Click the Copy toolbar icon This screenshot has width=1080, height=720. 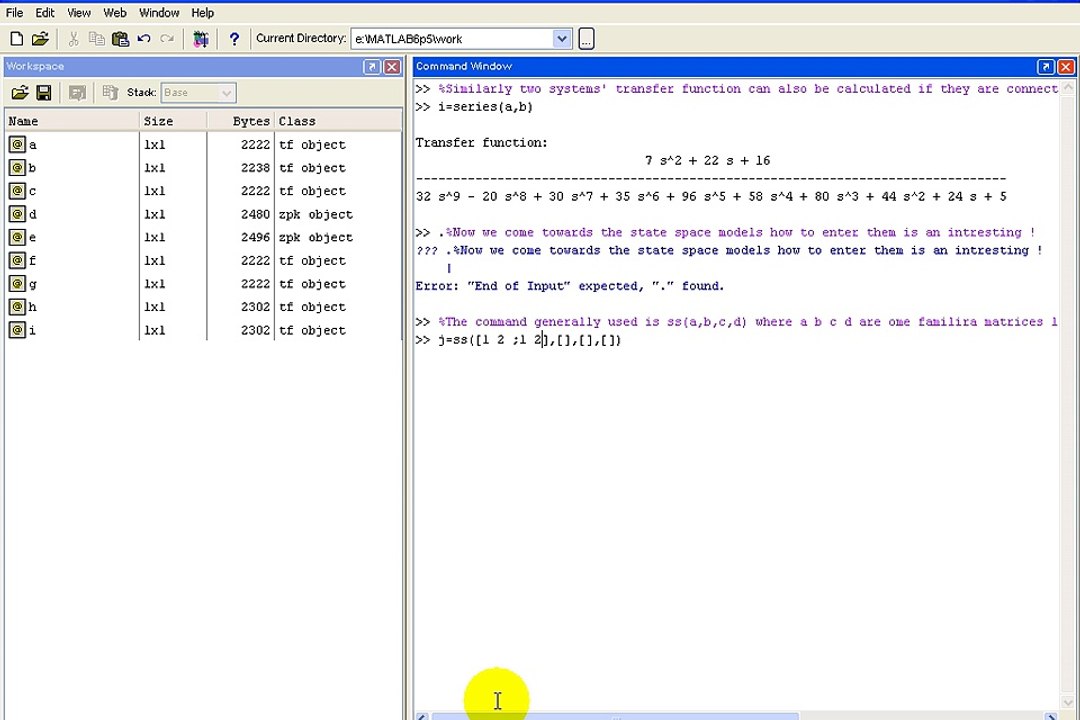pyautogui.click(x=96, y=39)
